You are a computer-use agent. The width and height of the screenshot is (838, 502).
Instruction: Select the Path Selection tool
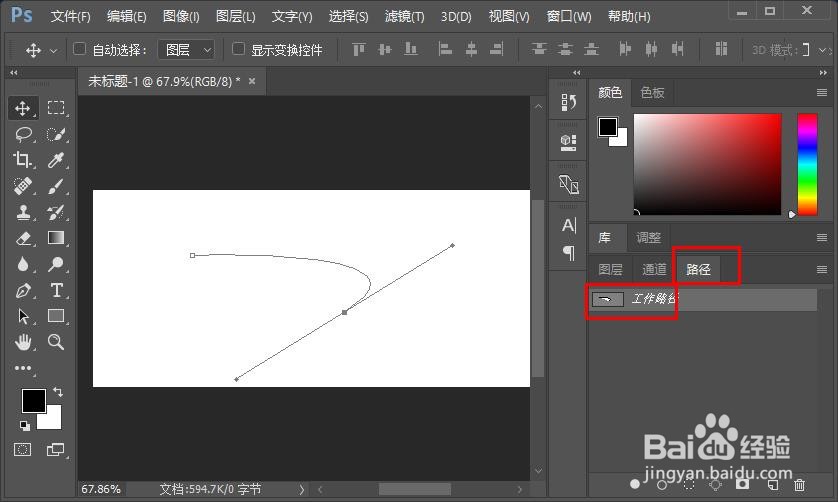click(x=22, y=316)
